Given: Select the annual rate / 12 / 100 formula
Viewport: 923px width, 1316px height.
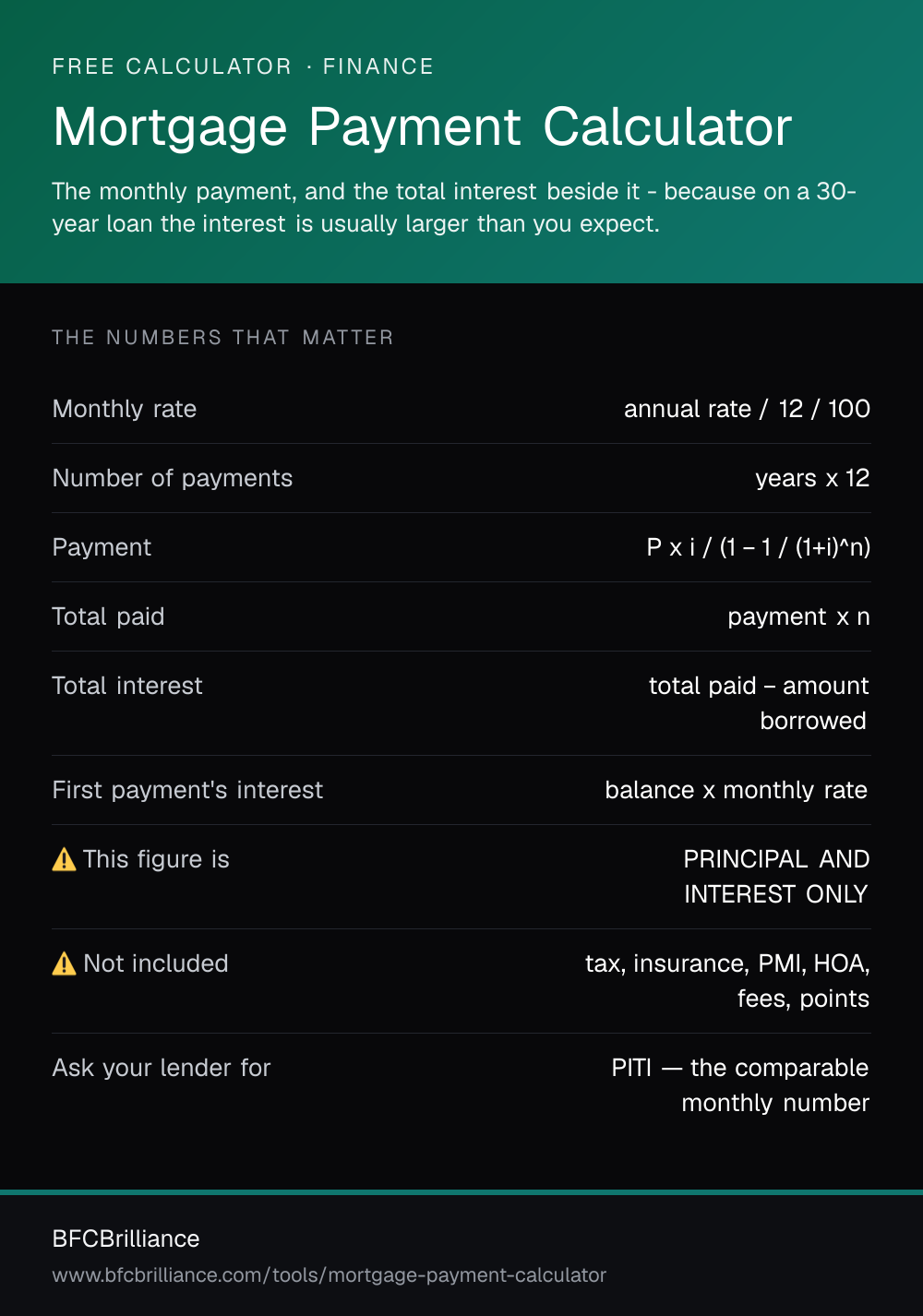Looking at the screenshot, I should pyautogui.click(x=748, y=409).
